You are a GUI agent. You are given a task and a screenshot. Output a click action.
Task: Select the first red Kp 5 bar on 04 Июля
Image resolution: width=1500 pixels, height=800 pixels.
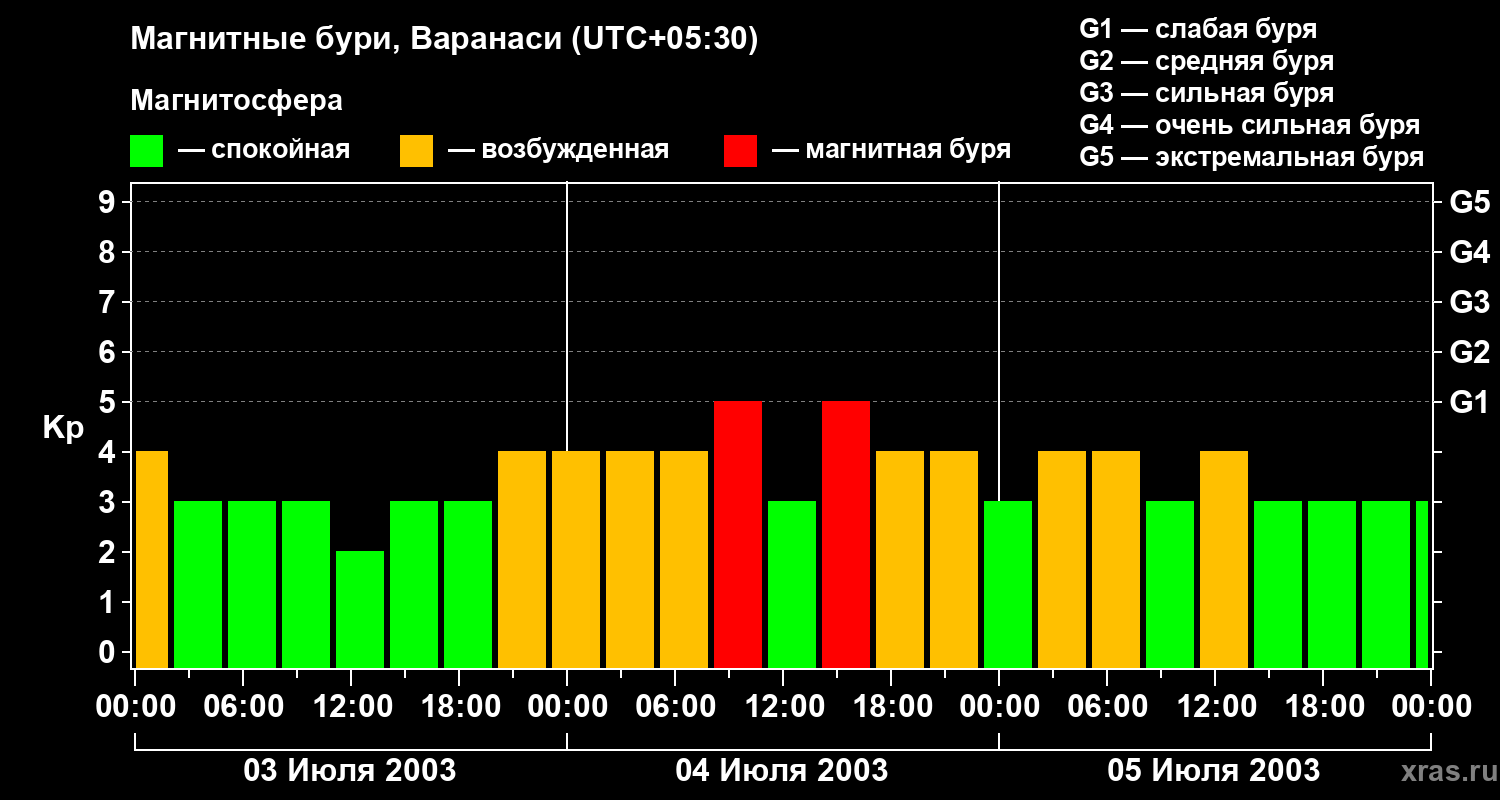pyautogui.click(x=738, y=535)
